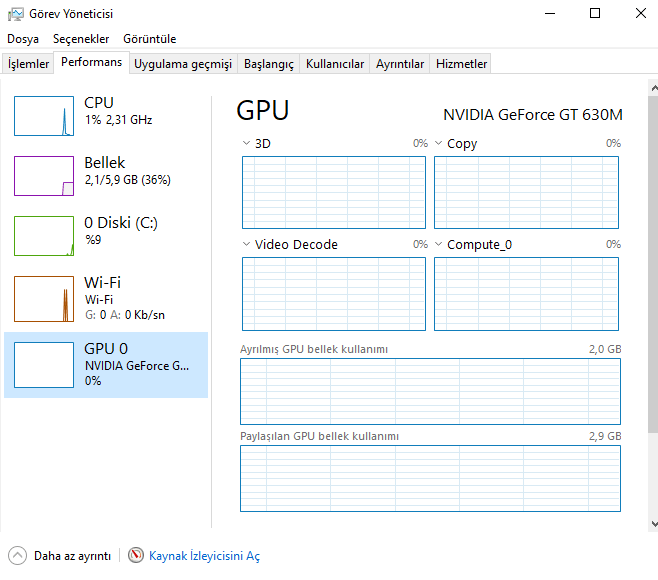
Task: Switch to the Hizmetler tab
Action: pyautogui.click(x=461, y=64)
